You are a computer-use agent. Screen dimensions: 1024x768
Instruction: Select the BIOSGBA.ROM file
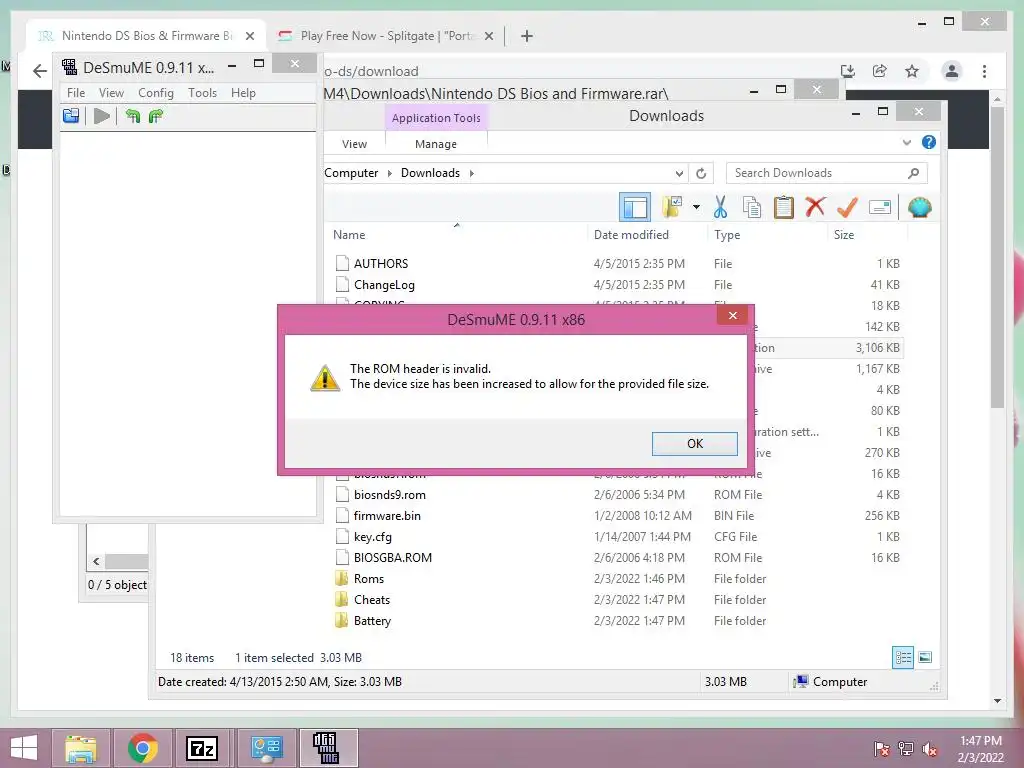[x=392, y=558]
